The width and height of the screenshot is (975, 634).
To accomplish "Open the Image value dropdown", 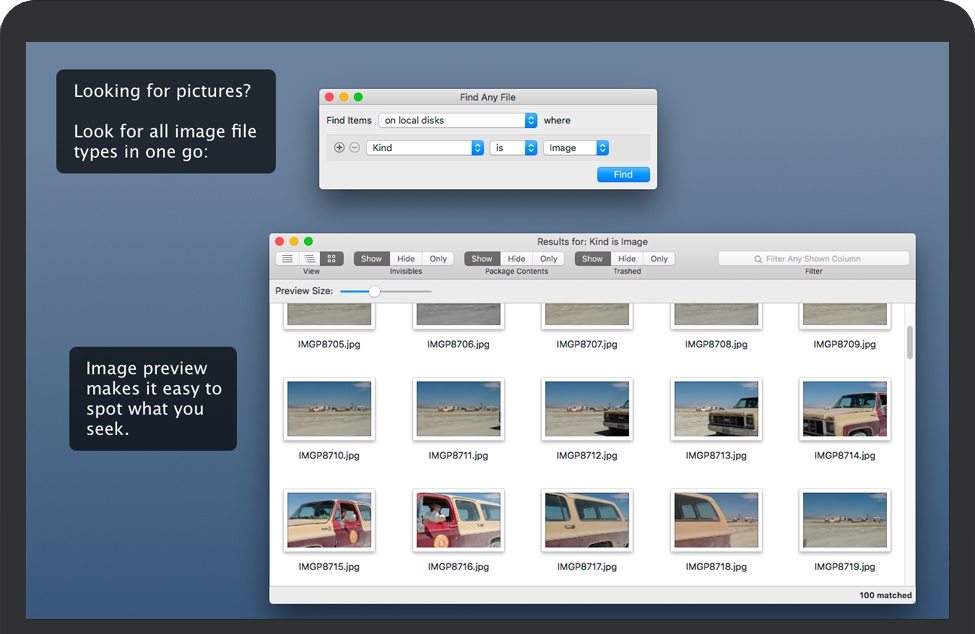I will pos(576,148).
